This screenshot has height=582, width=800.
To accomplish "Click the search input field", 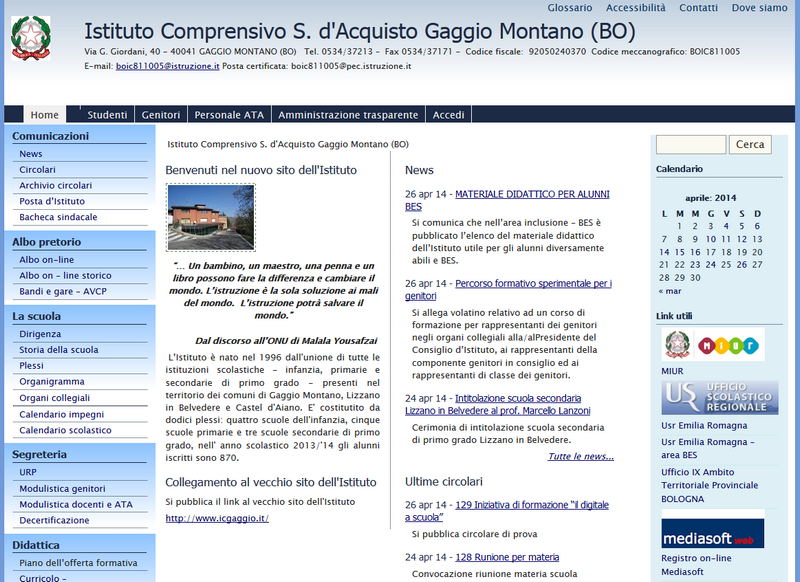I will [691, 144].
